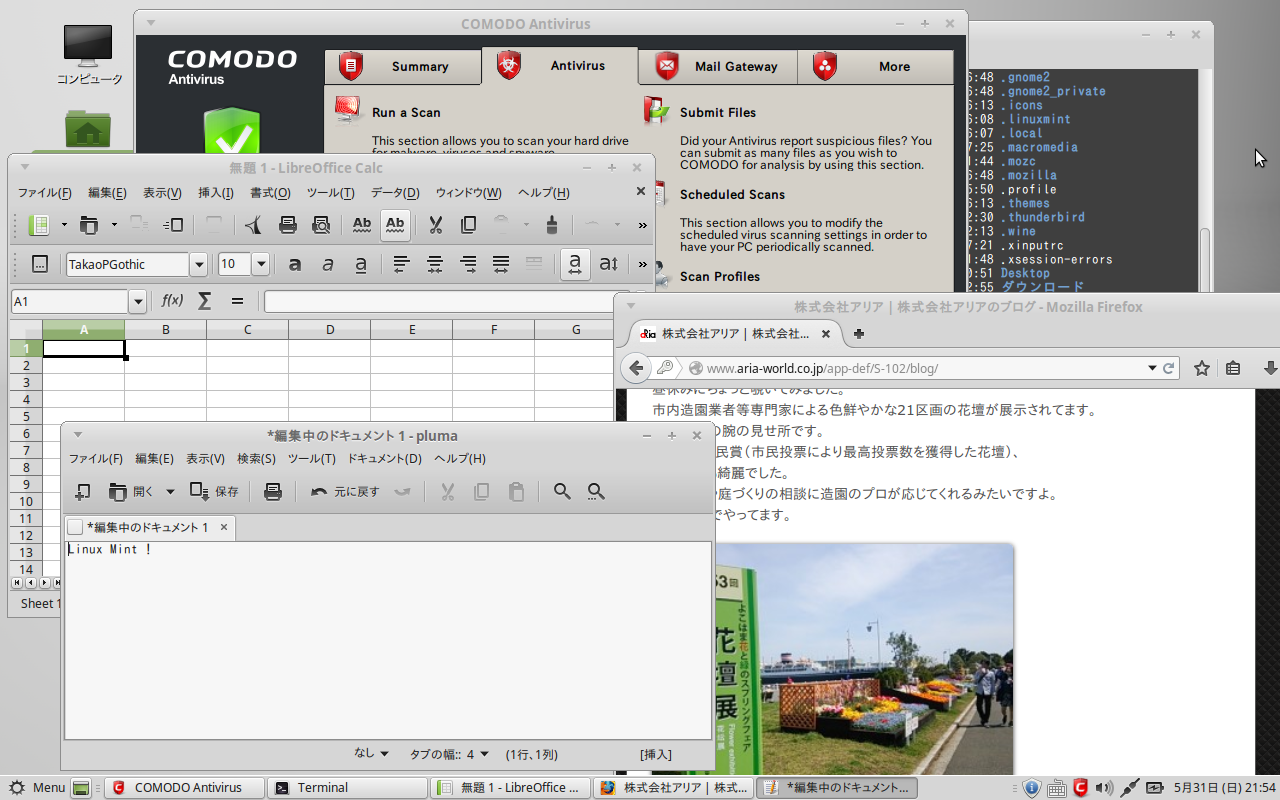Open Scheduled Scans in COMODO
The height and width of the screenshot is (800, 1280).
point(732,195)
